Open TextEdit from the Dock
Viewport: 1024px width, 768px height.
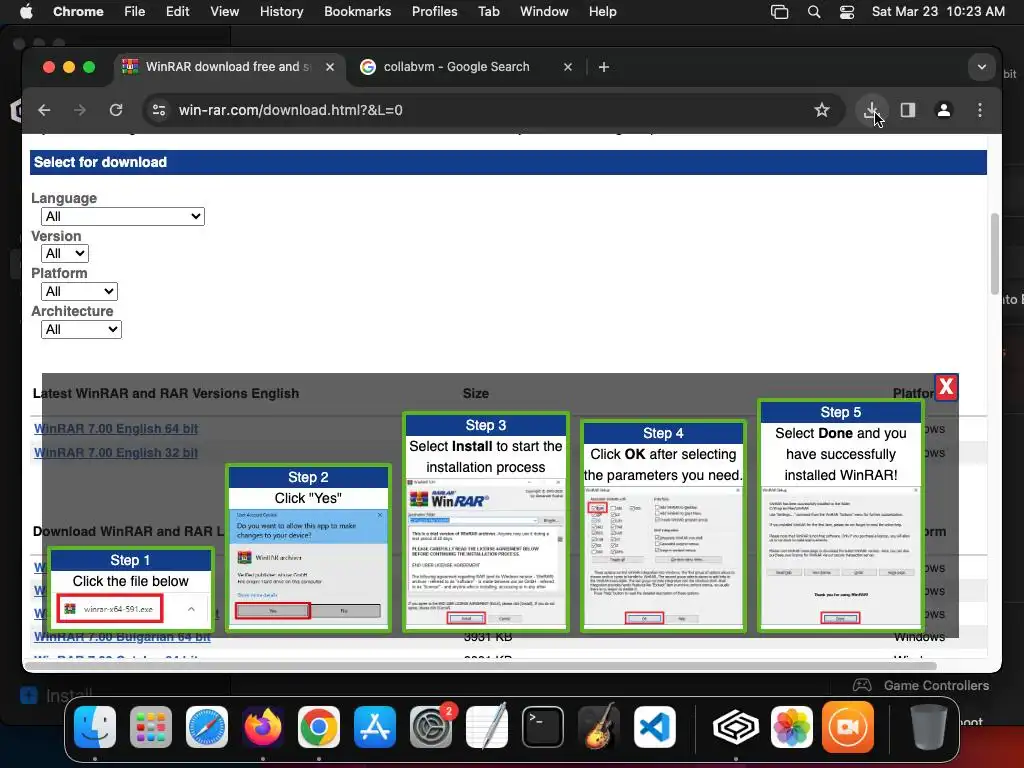[x=487, y=727]
